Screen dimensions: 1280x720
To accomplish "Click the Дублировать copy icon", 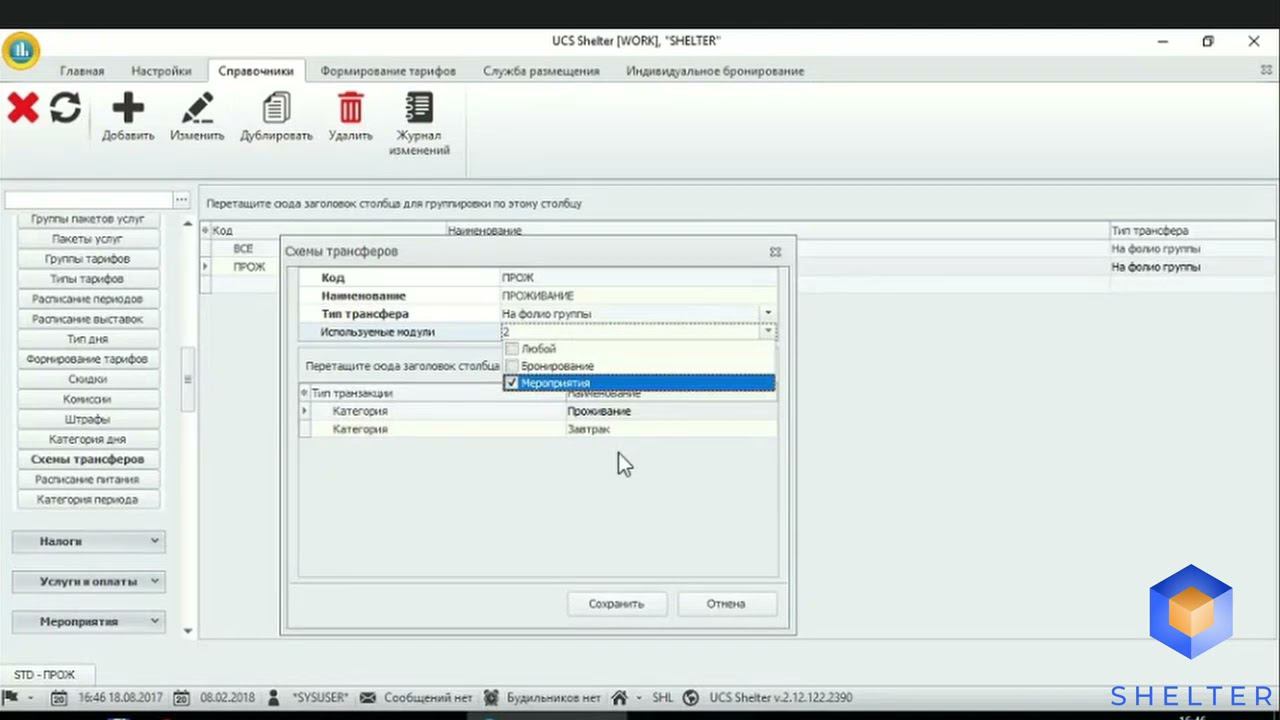I will click(x=276, y=107).
